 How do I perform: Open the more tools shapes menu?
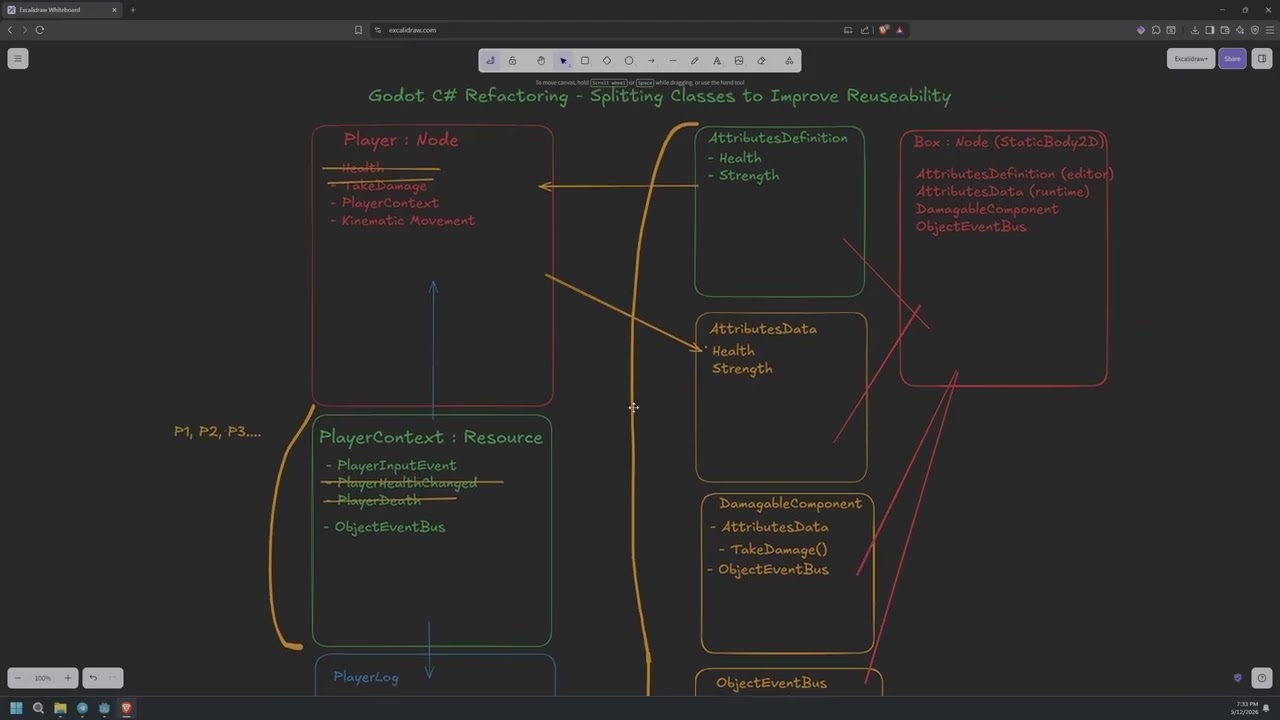[x=789, y=61]
